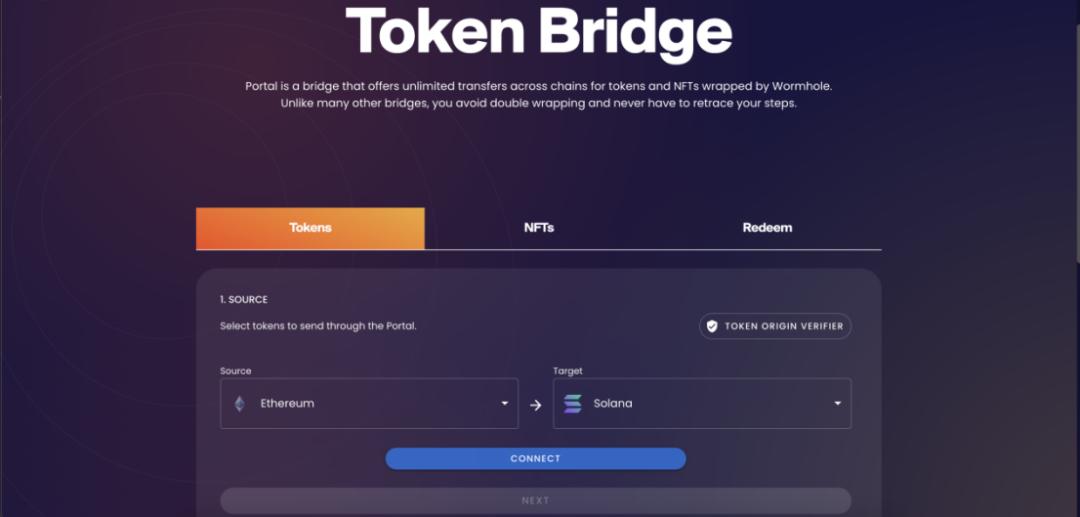This screenshot has width=1080, height=517.
Task: Click the greyed-out Next button
Action: 535,500
